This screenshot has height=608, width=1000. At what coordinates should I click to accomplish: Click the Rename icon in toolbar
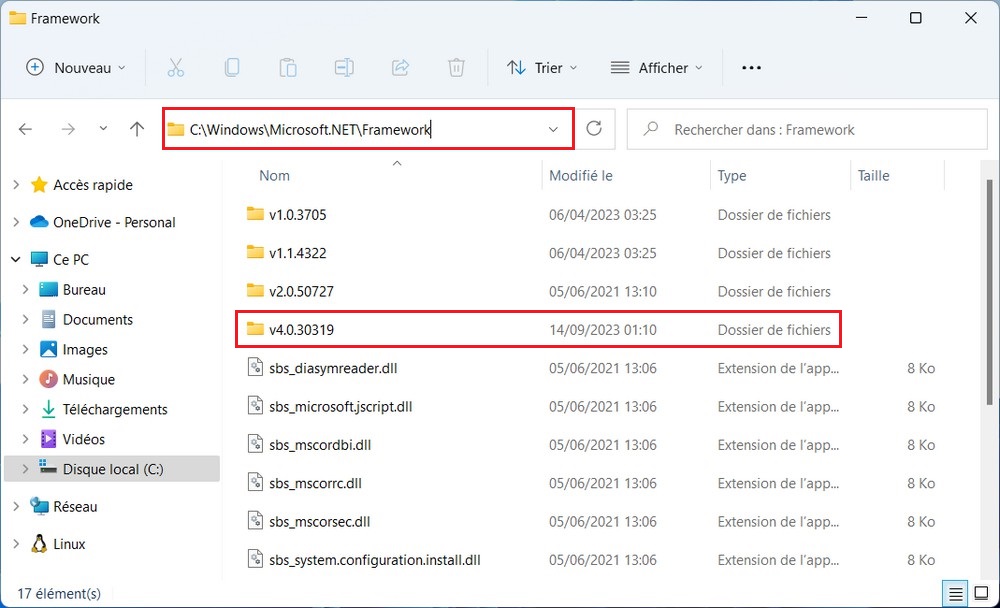tap(344, 68)
